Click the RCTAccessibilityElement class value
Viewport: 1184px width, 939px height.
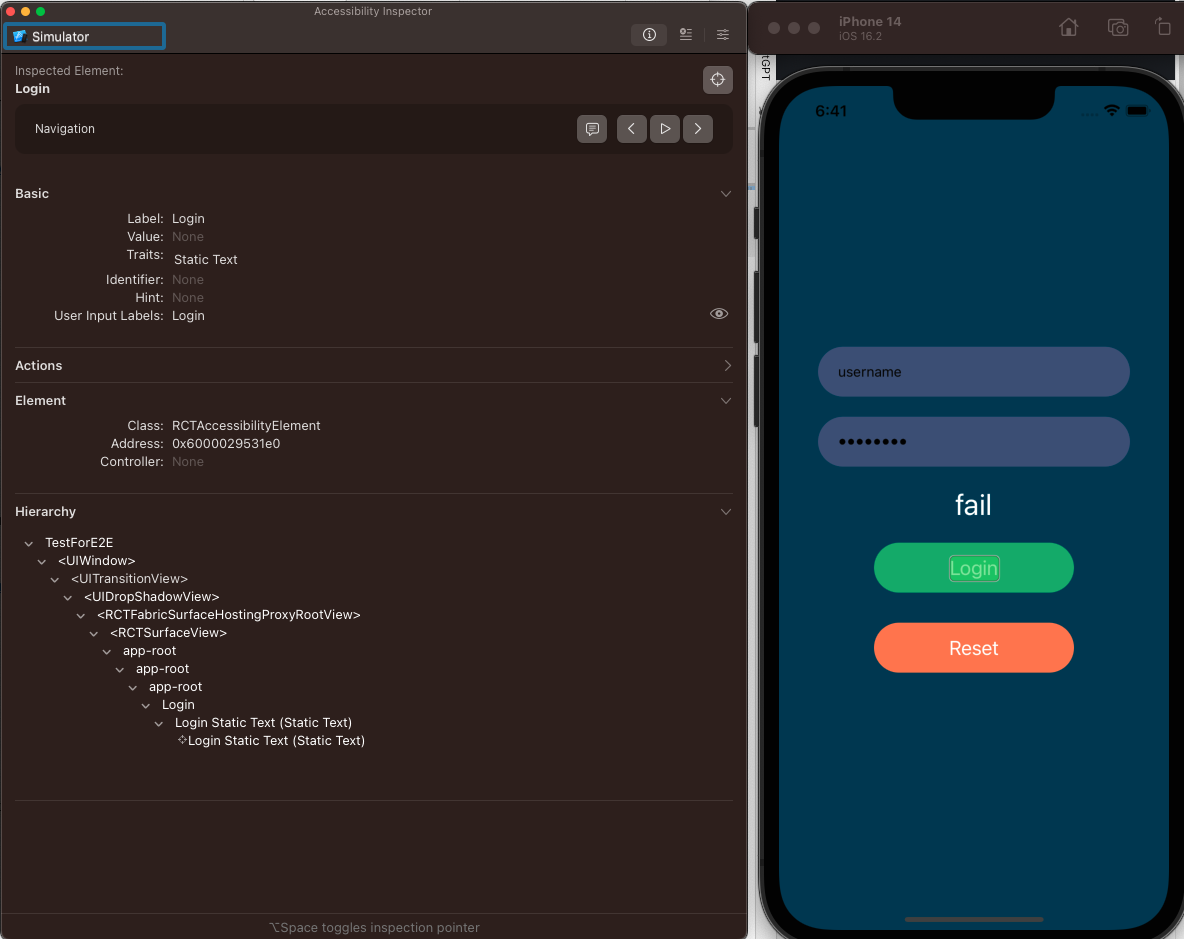tap(246, 426)
